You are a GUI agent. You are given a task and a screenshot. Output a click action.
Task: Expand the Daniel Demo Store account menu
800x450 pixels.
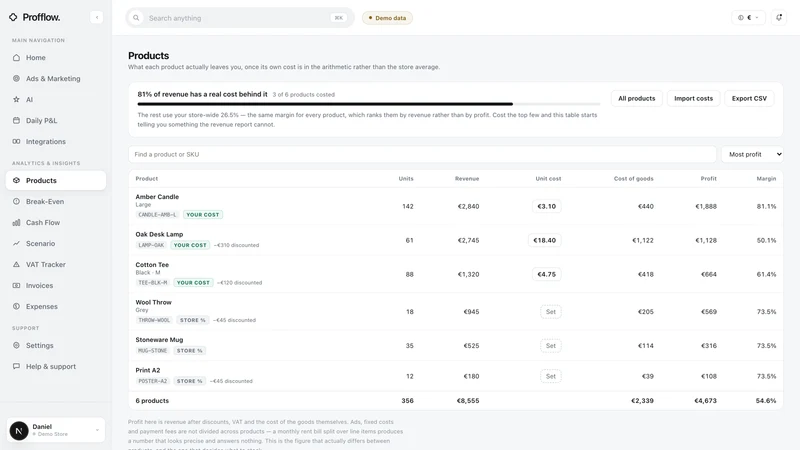pyautogui.click(x=56, y=430)
